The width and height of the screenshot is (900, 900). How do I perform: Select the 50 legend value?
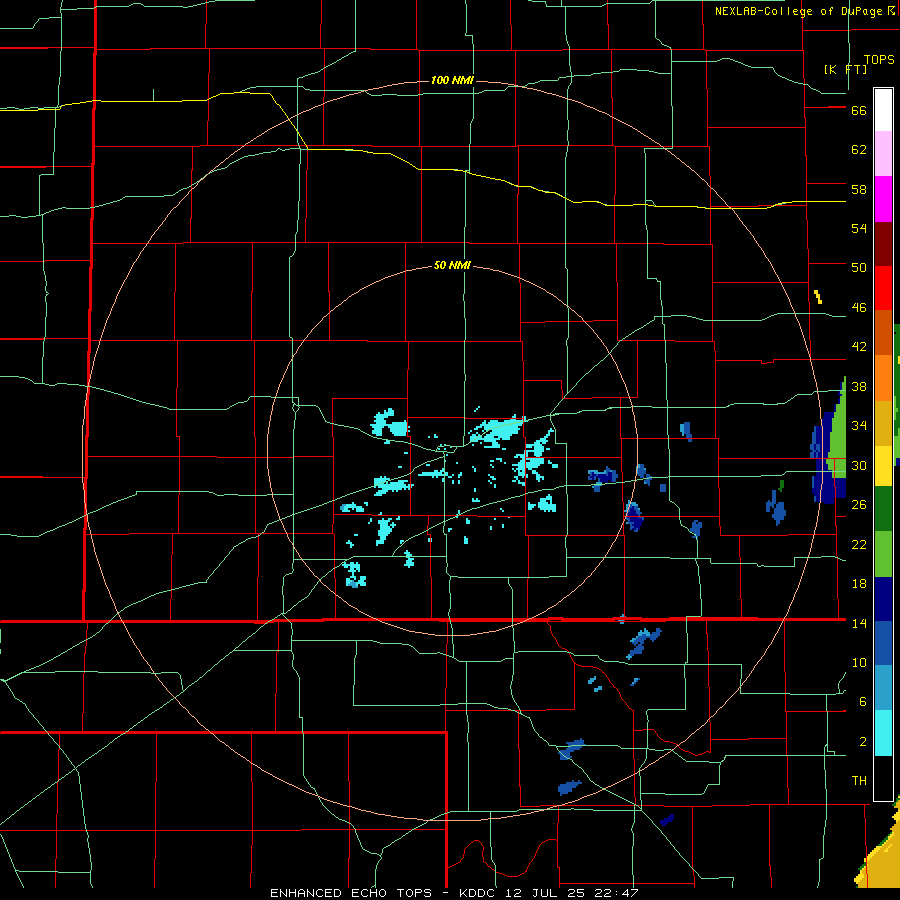point(859,267)
